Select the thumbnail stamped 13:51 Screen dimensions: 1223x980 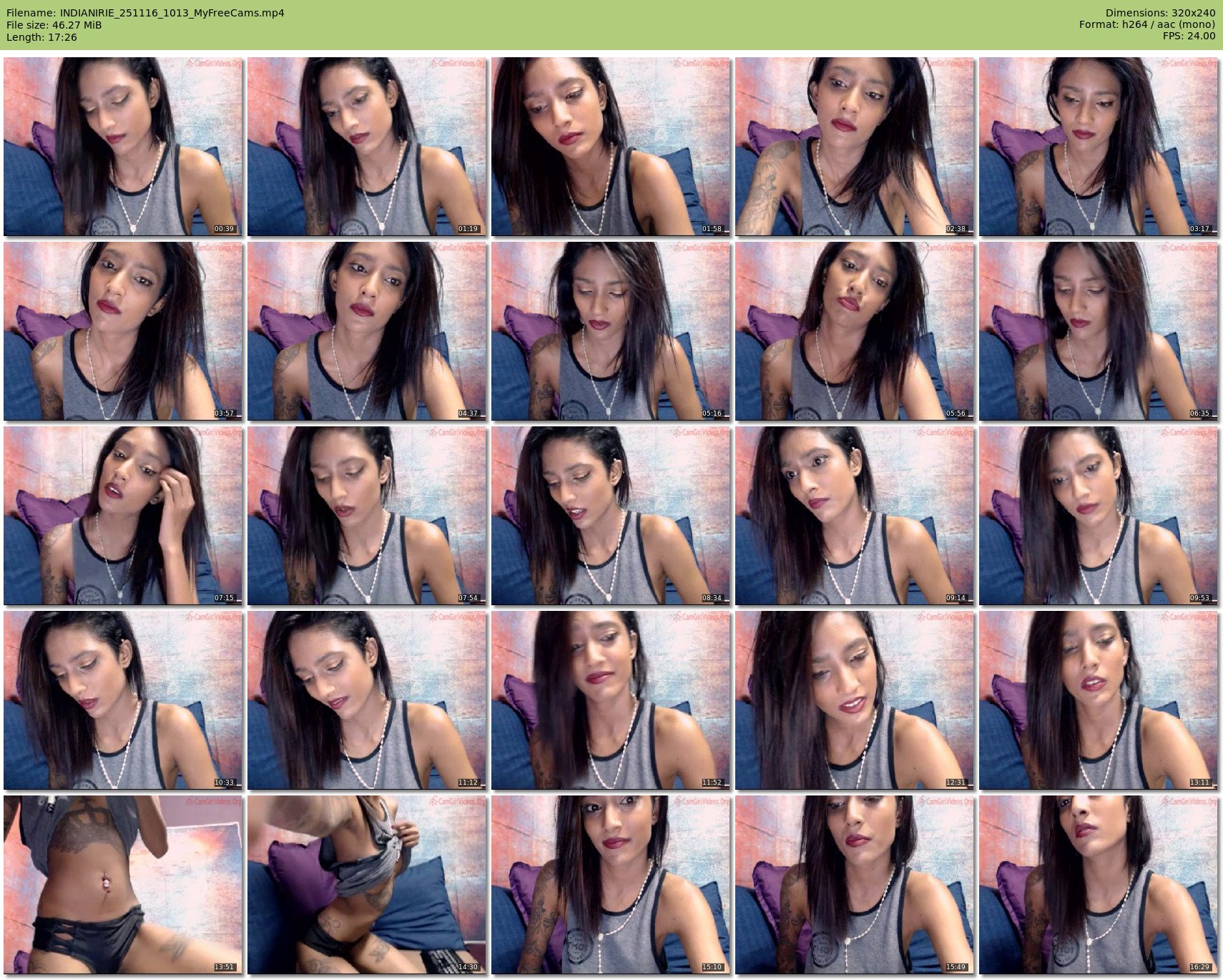pyautogui.click(x=123, y=885)
